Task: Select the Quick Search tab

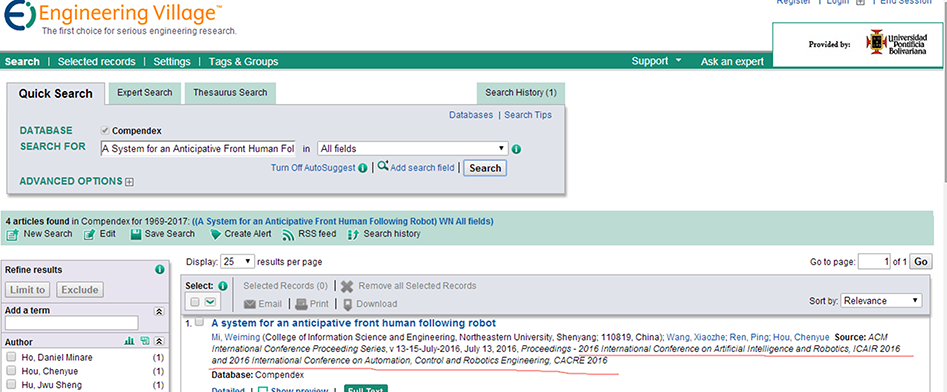Action: 56,94
